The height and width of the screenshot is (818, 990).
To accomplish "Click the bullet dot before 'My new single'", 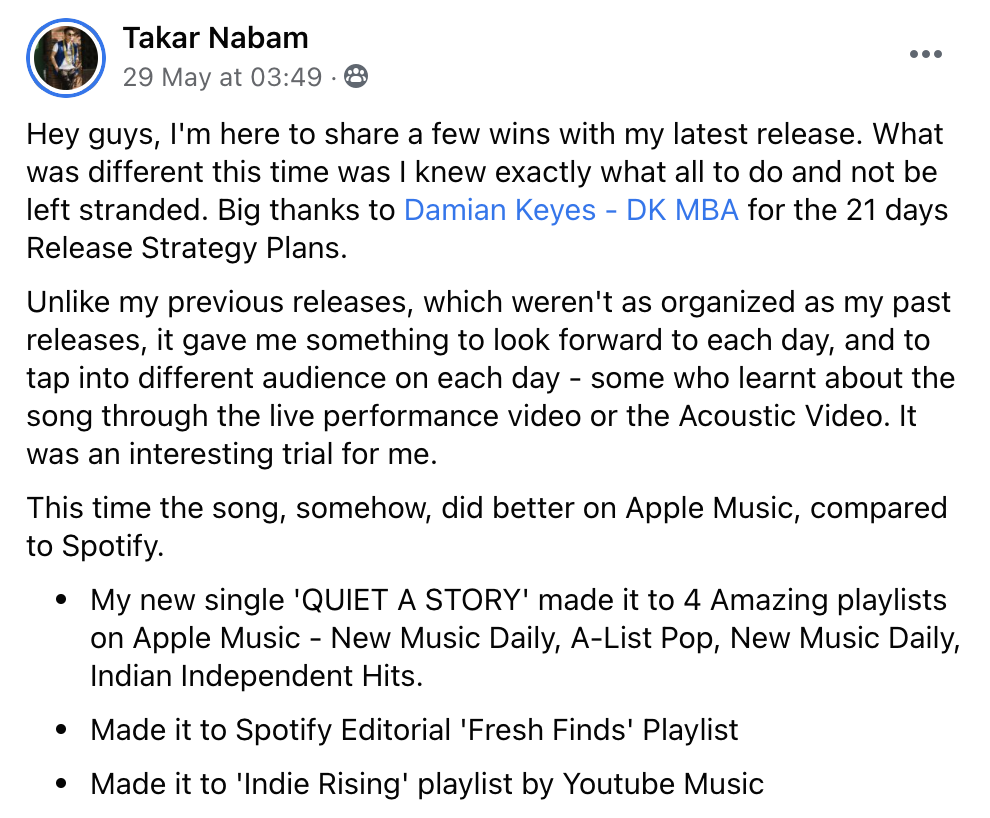I will 62,601.
